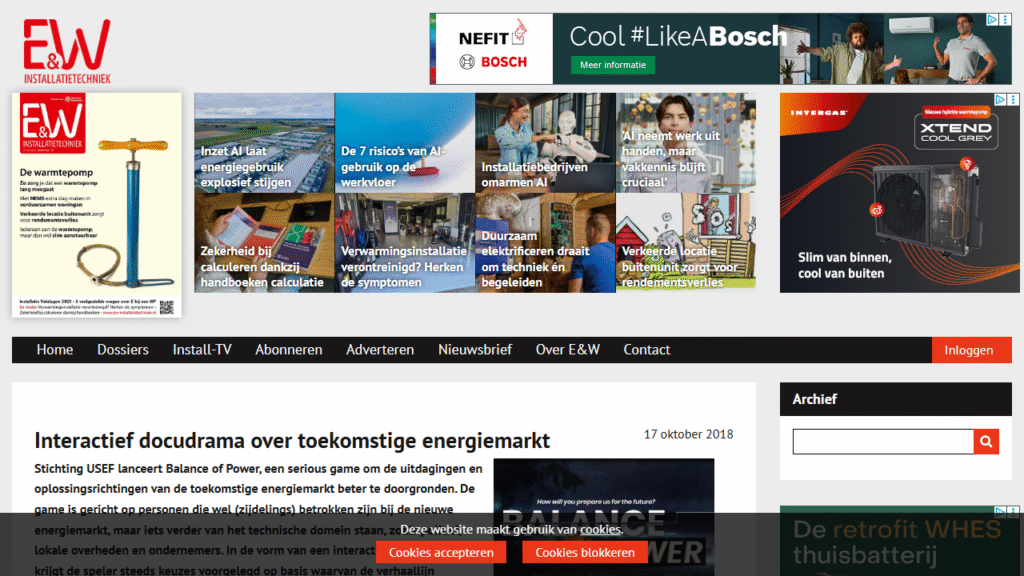Open 'Installatiebedrijven omarmen AI' tile
This screenshot has width=1024, height=576.
(x=545, y=143)
